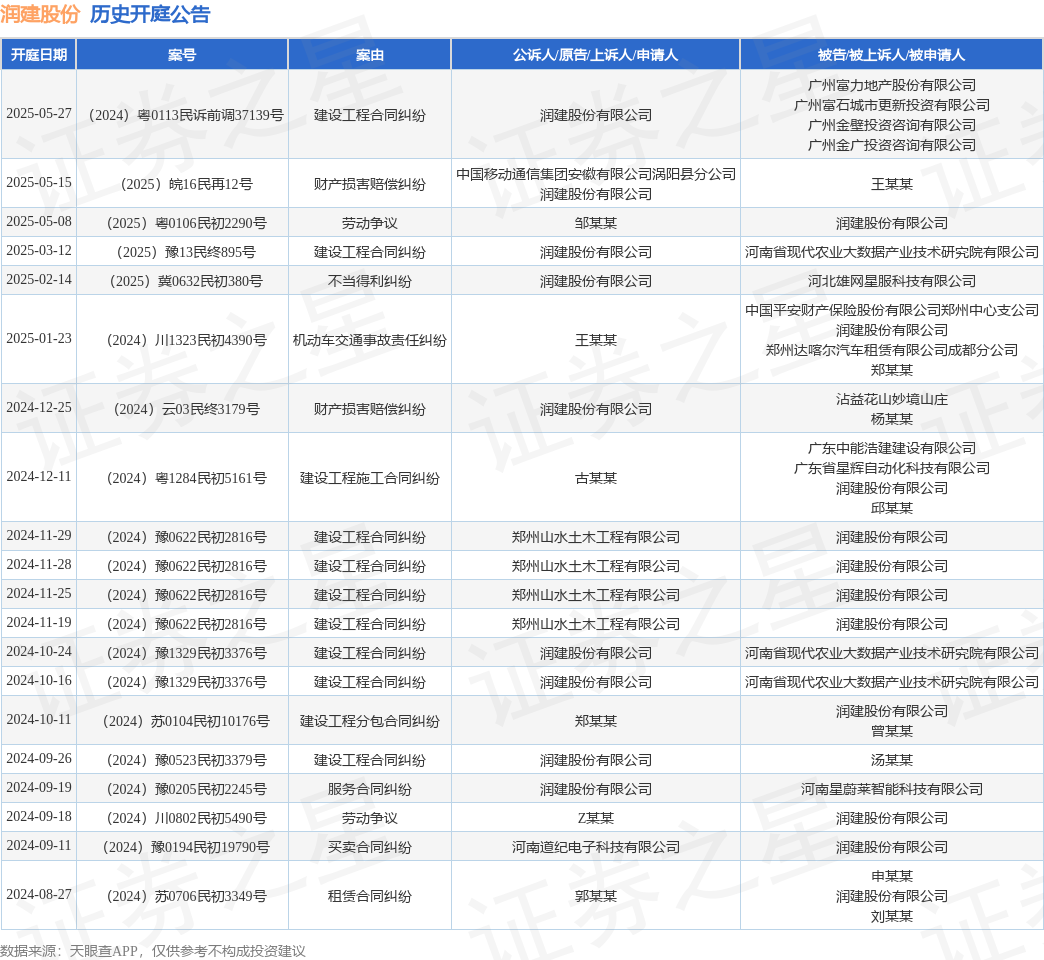Click the 数据来源 footer note

tap(153, 951)
